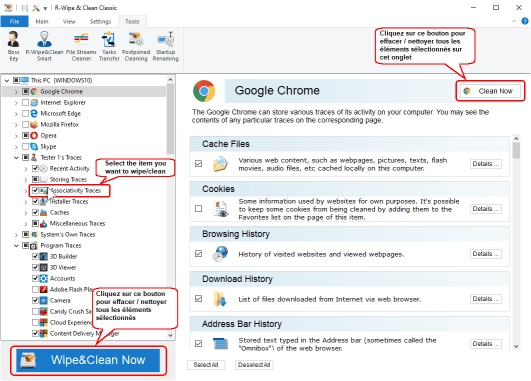Image resolution: width=531 pixels, height=381 pixels.
Task: Click the tree panel scroll down arrow
Action: (170, 335)
